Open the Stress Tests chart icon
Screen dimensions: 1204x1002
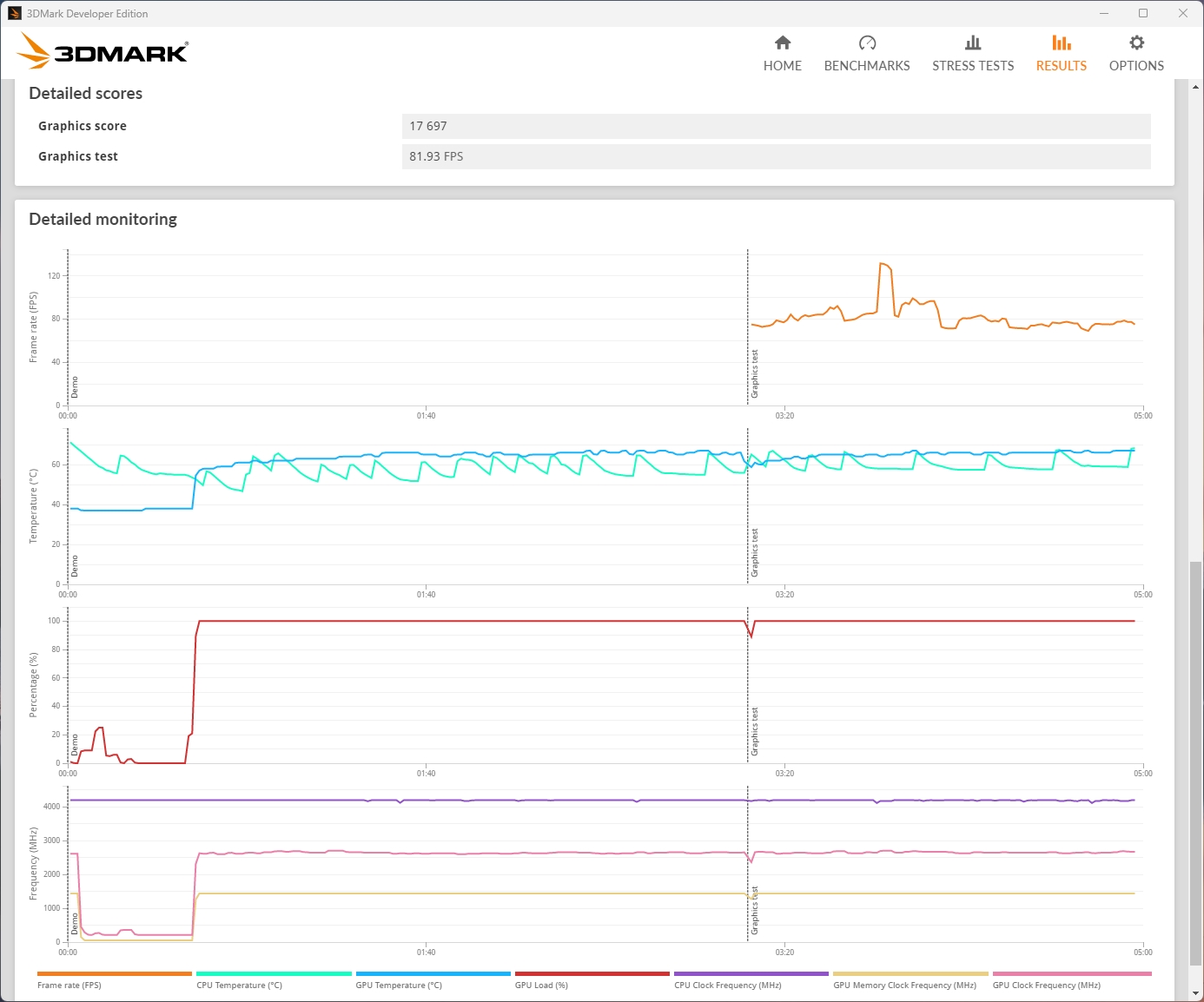[x=973, y=43]
